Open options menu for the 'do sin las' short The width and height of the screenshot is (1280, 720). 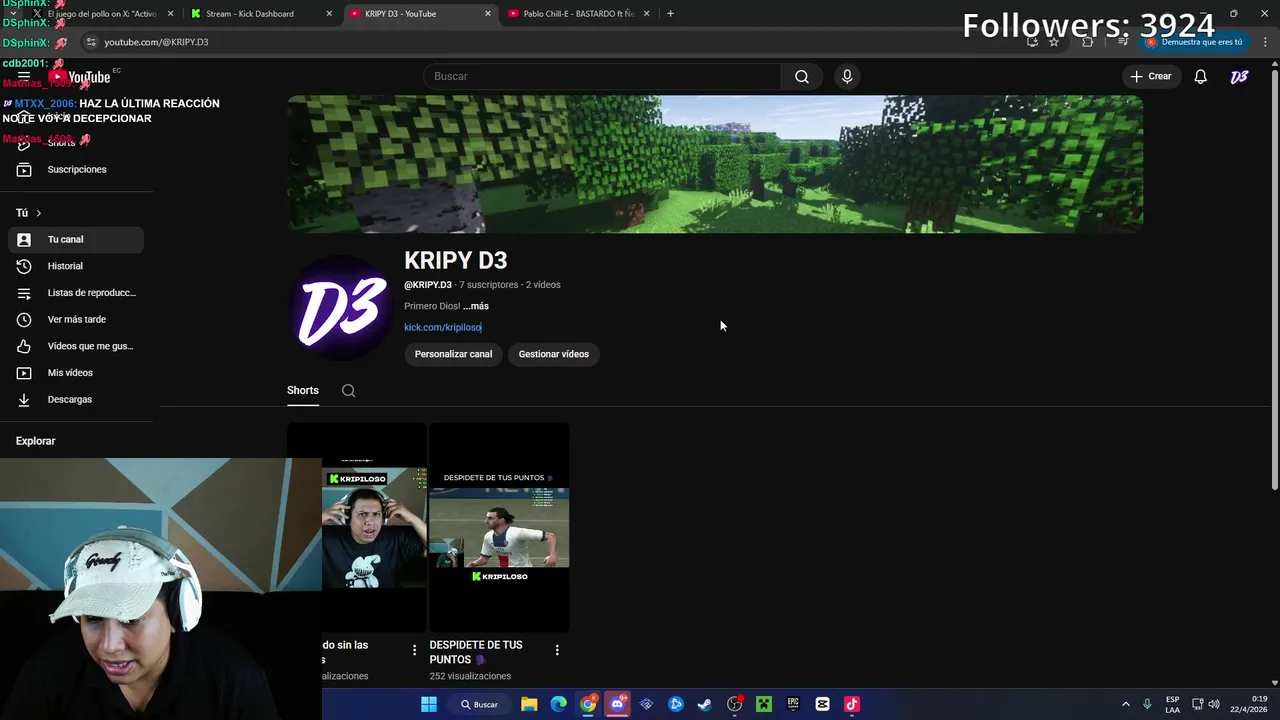point(414,650)
